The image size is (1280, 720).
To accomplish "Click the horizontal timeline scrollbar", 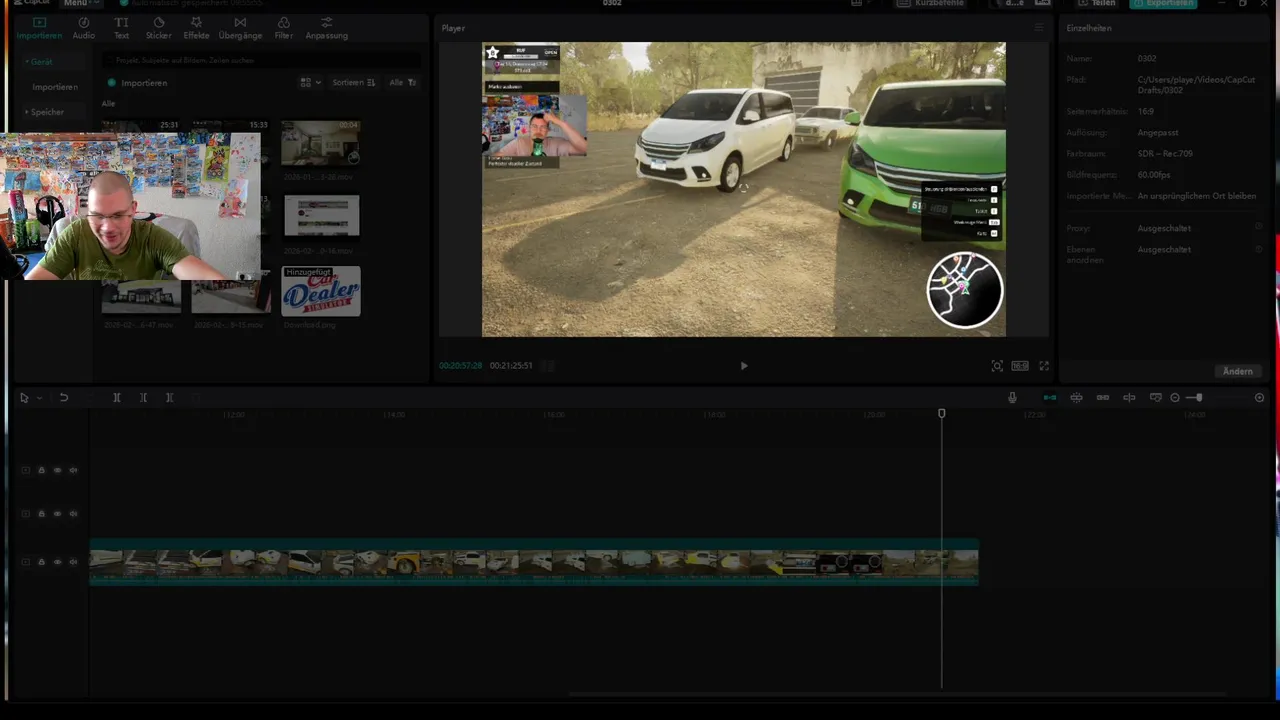I will (x=897, y=694).
